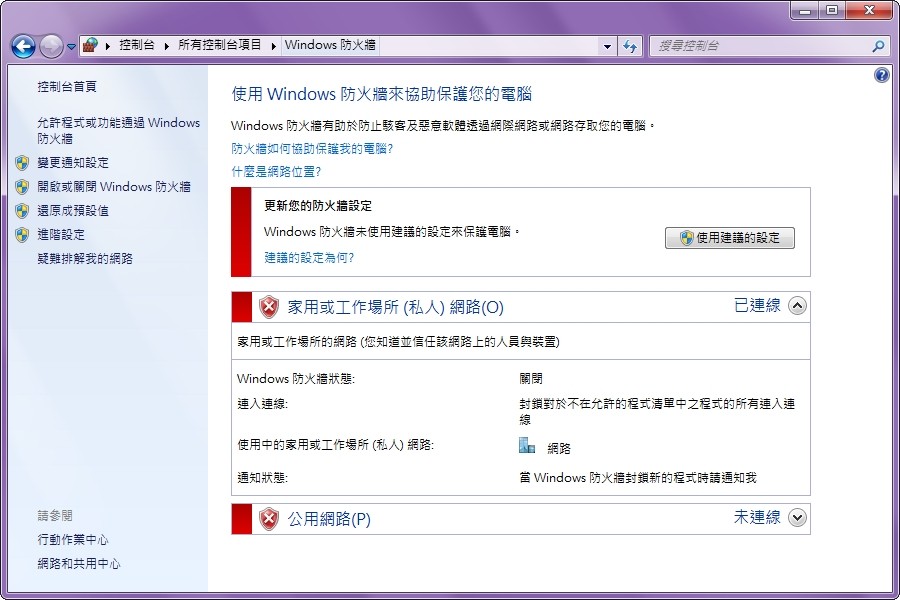
Task: Maximize the firewall window
Action: click(832, 10)
